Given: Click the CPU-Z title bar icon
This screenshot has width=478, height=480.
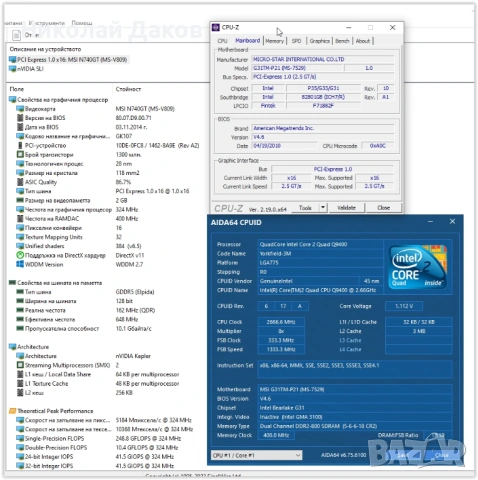Looking at the screenshot, I should [216, 27].
